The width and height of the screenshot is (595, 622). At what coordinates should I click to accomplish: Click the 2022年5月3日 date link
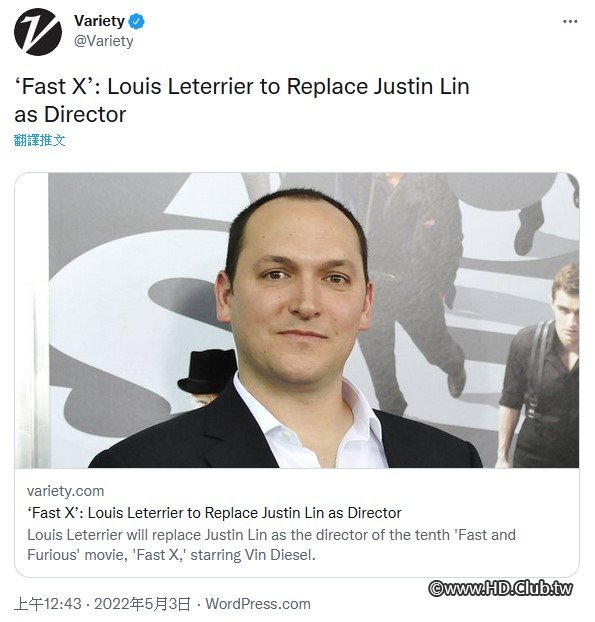142,604
